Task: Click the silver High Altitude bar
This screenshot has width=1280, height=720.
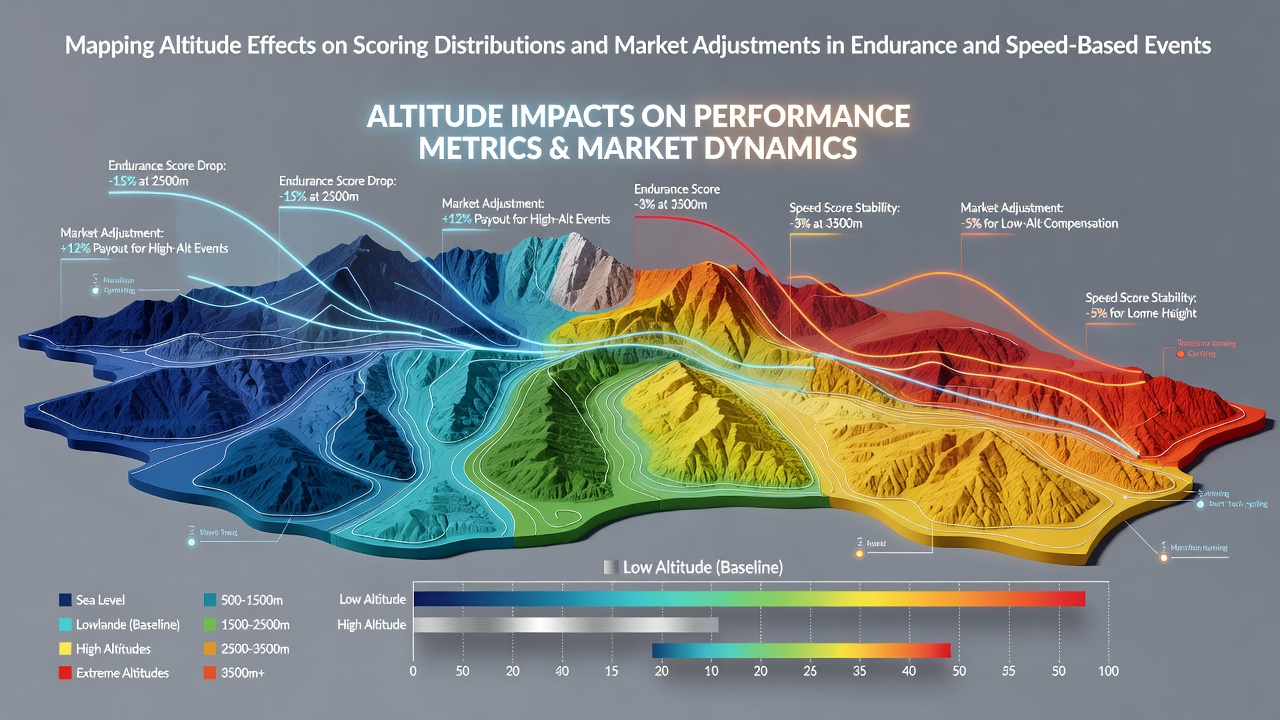Action: [565, 625]
